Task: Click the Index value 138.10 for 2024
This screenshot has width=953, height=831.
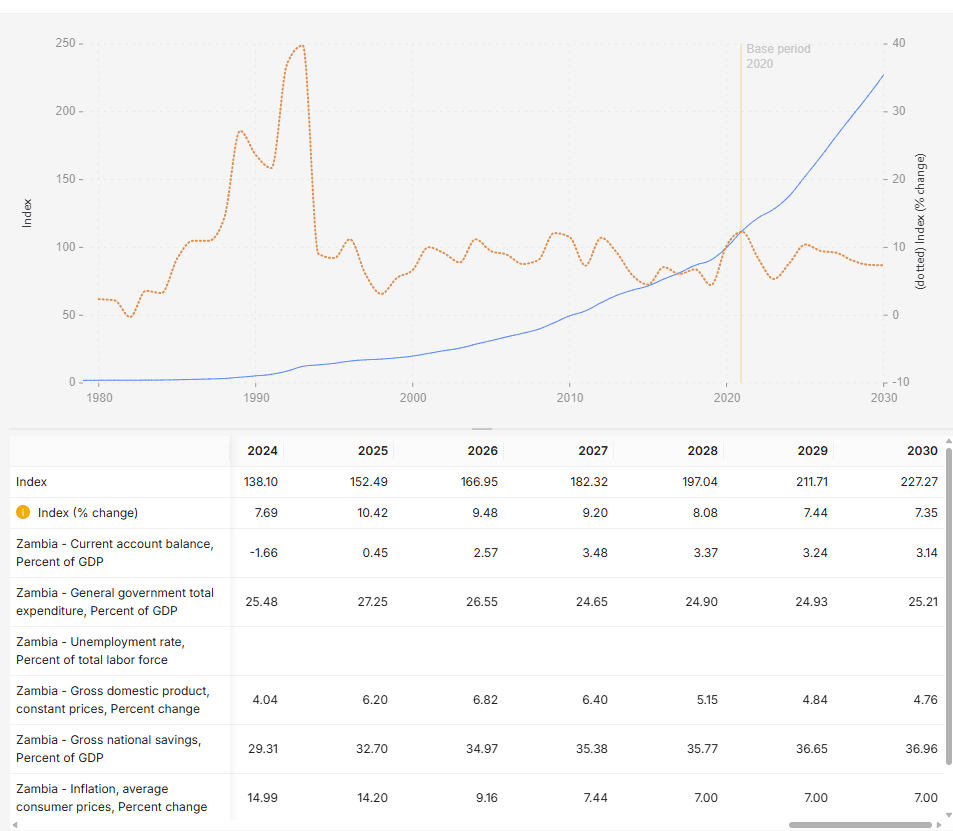Action: click(261, 482)
